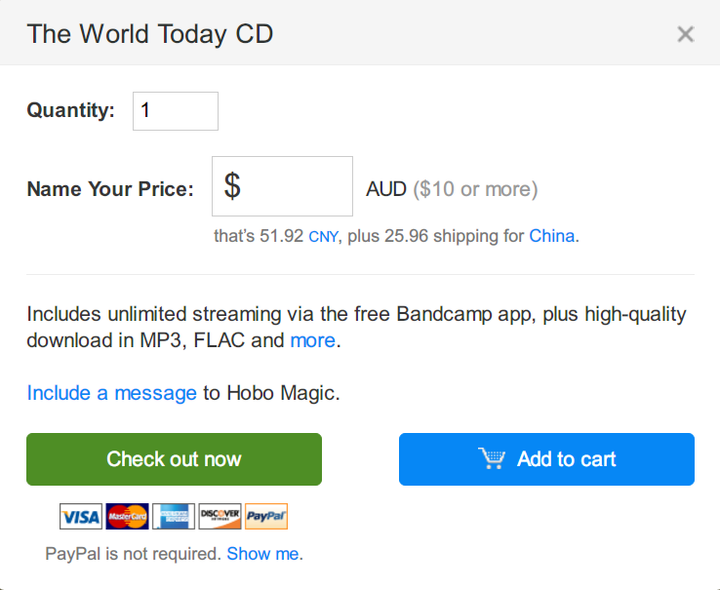The image size is (720, 590).
Task: Open the 'more' download formats link
Action: tap(312, 341)
